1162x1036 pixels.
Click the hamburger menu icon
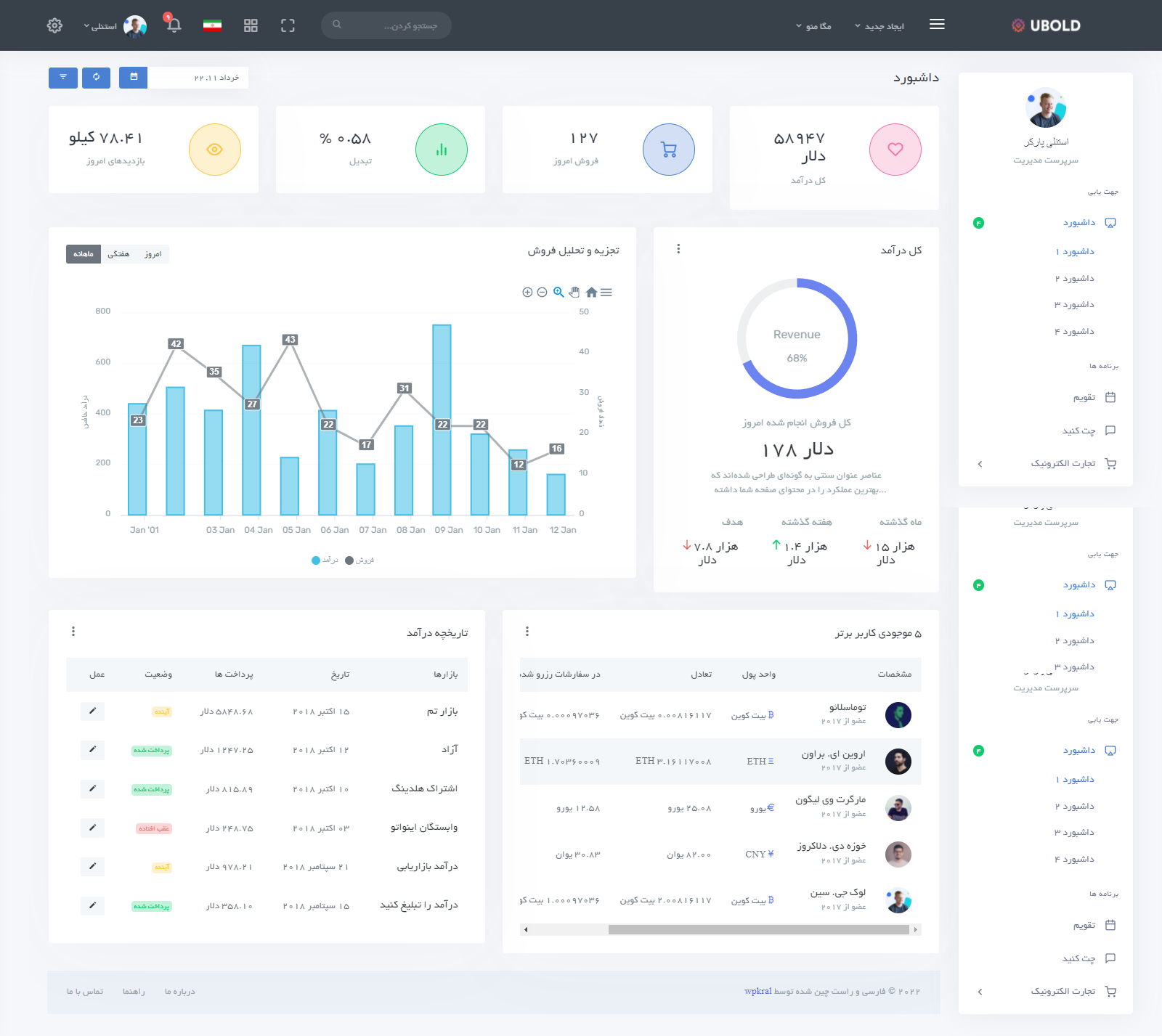point(937,25)
